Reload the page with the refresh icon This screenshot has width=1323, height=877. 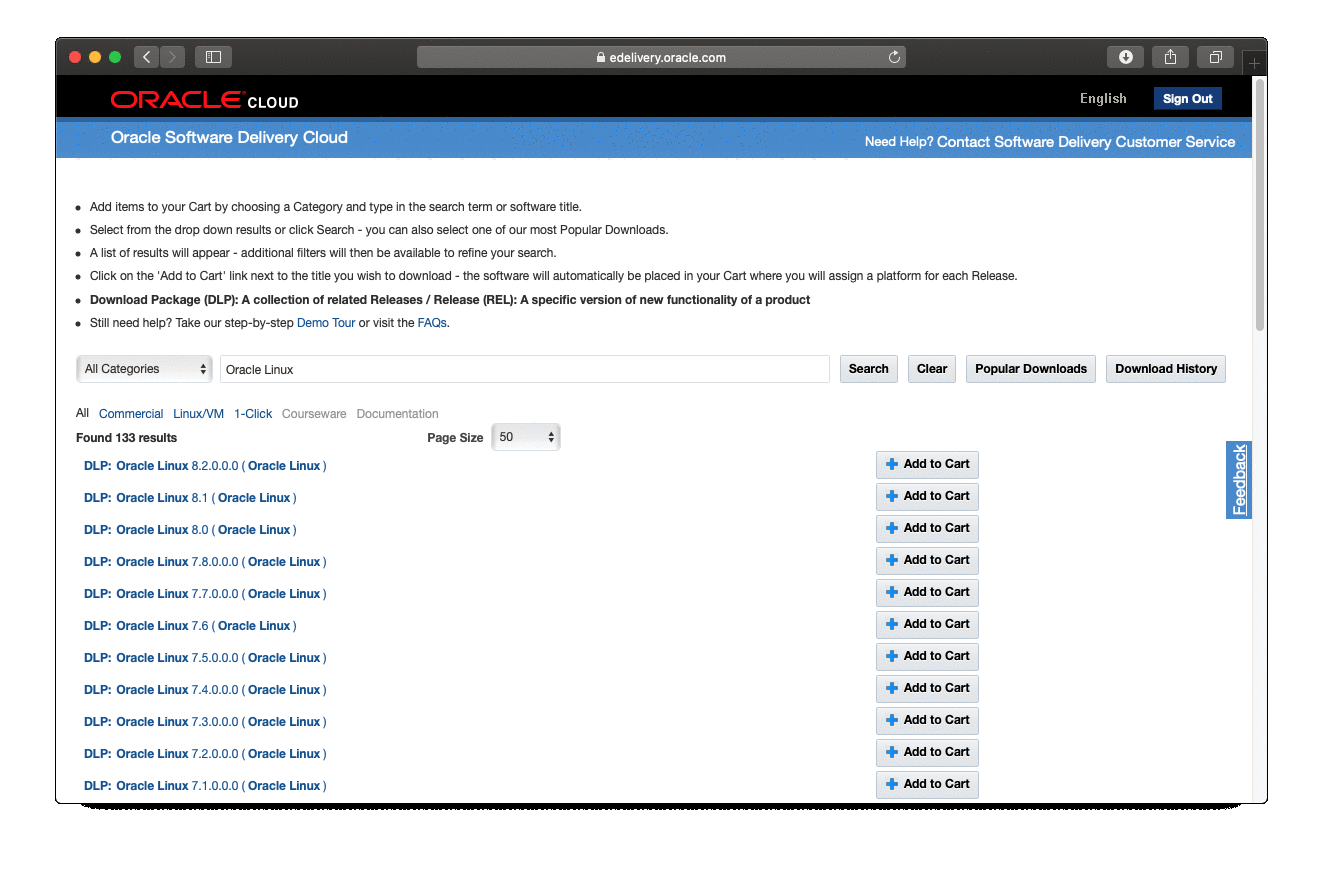pyautogui.click(x=894, y=57)
